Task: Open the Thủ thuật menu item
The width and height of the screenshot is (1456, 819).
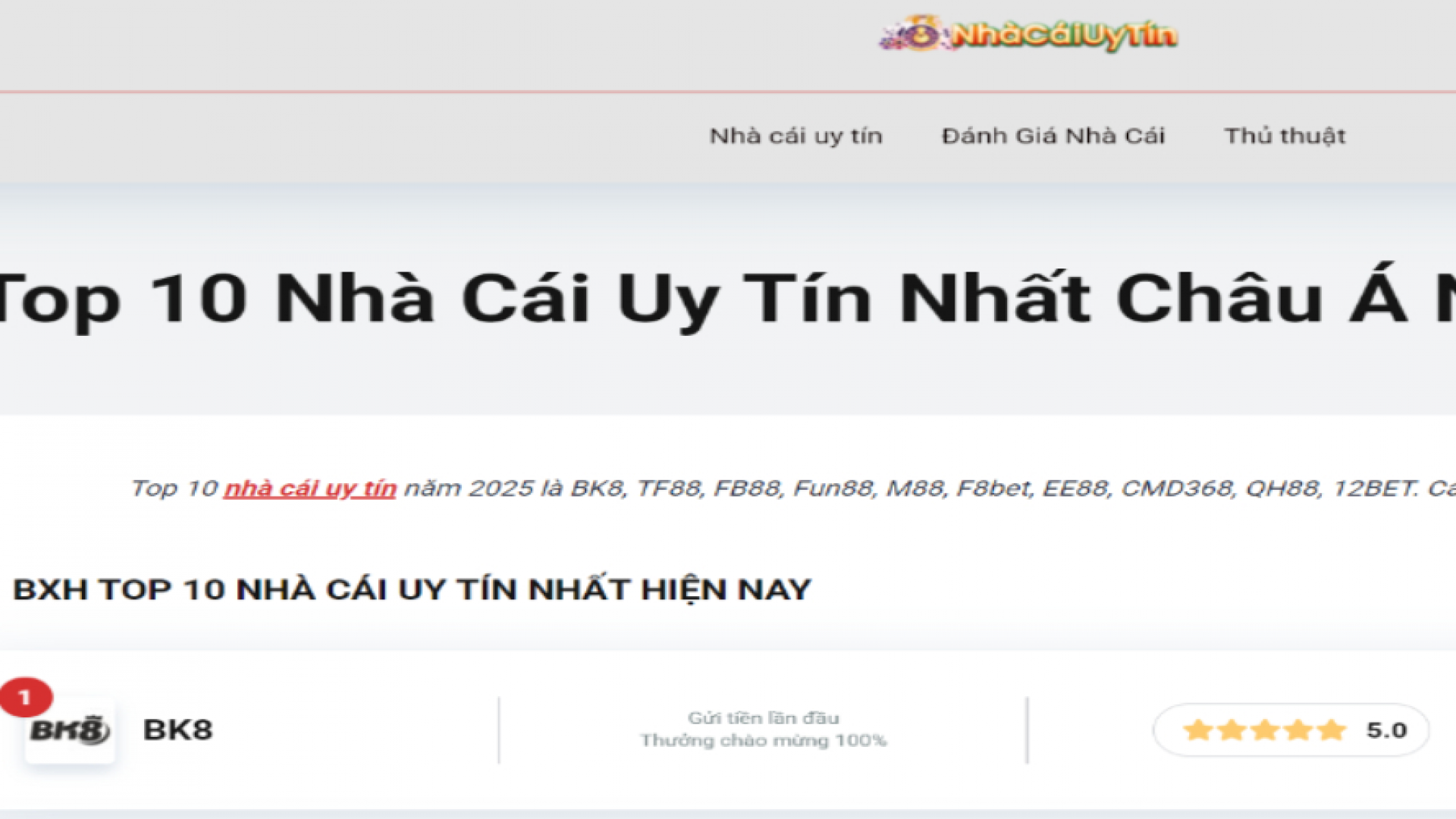Action: 1285,136
